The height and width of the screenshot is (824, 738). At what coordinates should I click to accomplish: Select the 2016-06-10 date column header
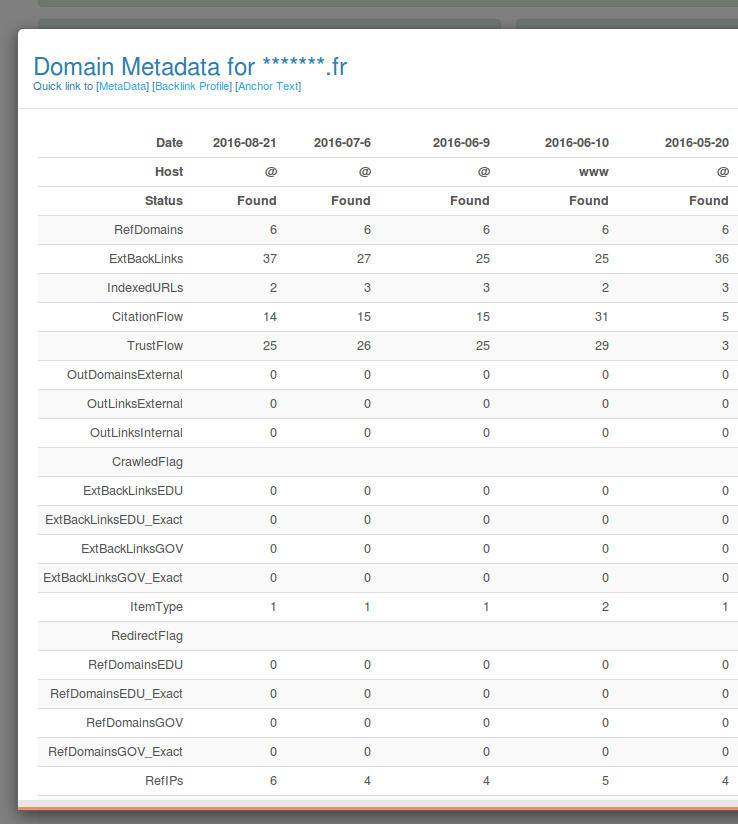pos(577,143)
